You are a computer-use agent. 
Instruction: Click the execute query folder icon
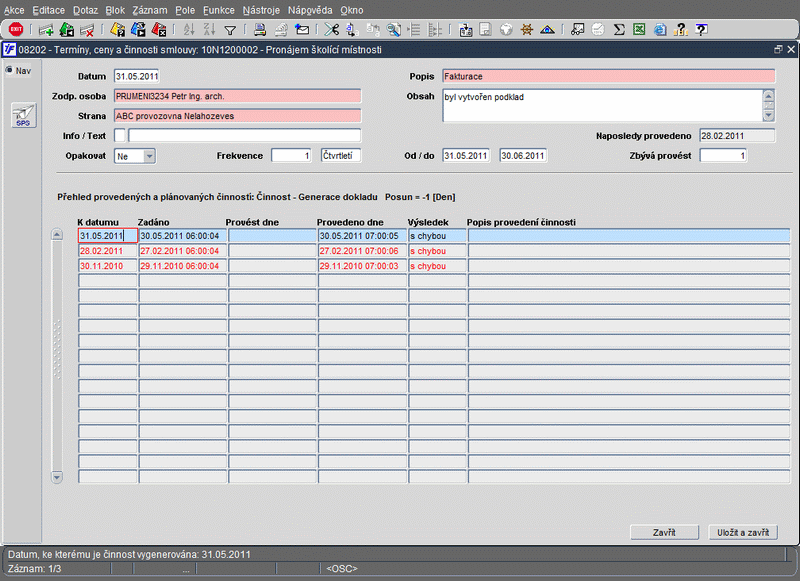point(138,30)
